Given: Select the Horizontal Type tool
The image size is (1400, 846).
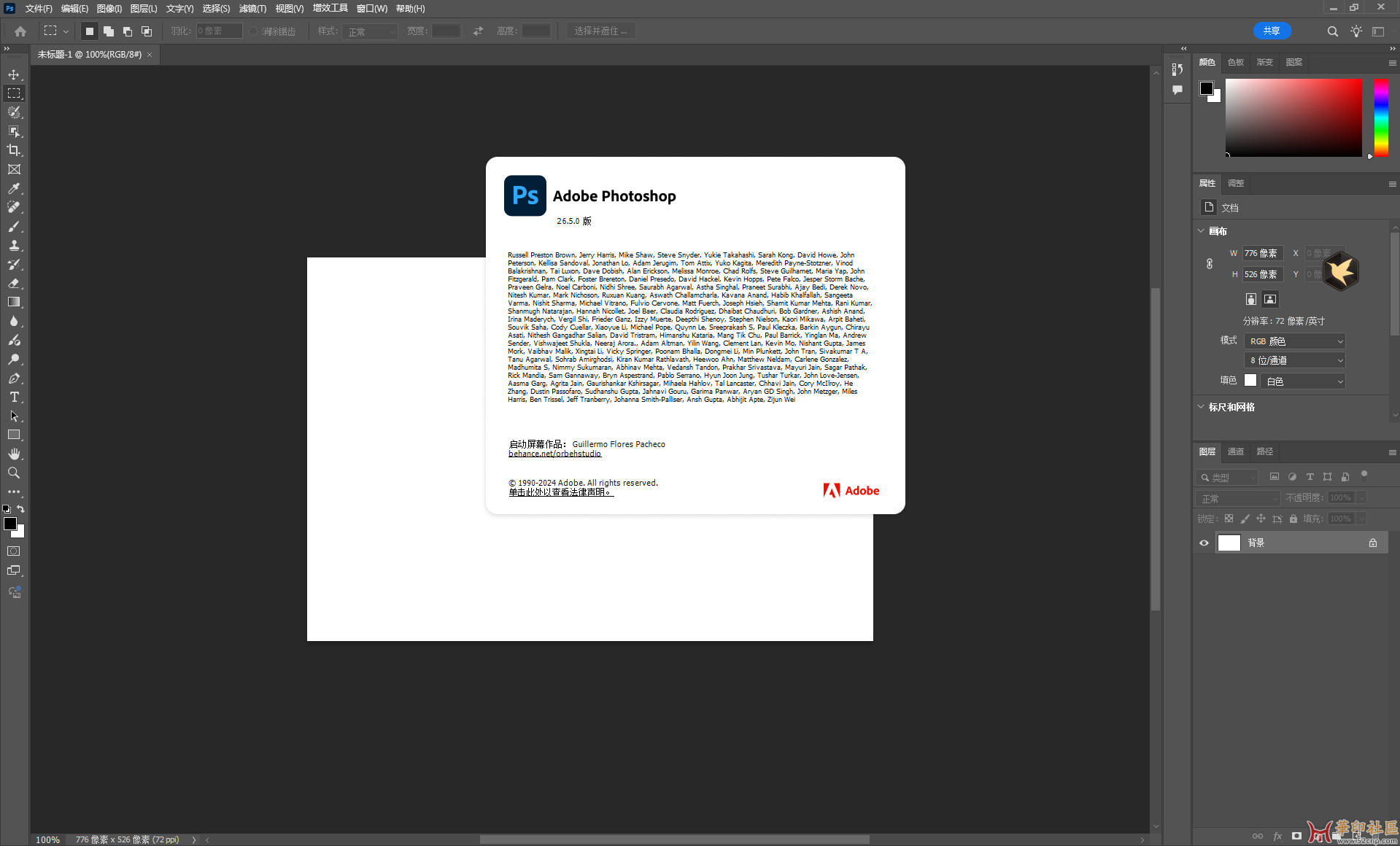Looking at the screenshot, I should point(14,397).
